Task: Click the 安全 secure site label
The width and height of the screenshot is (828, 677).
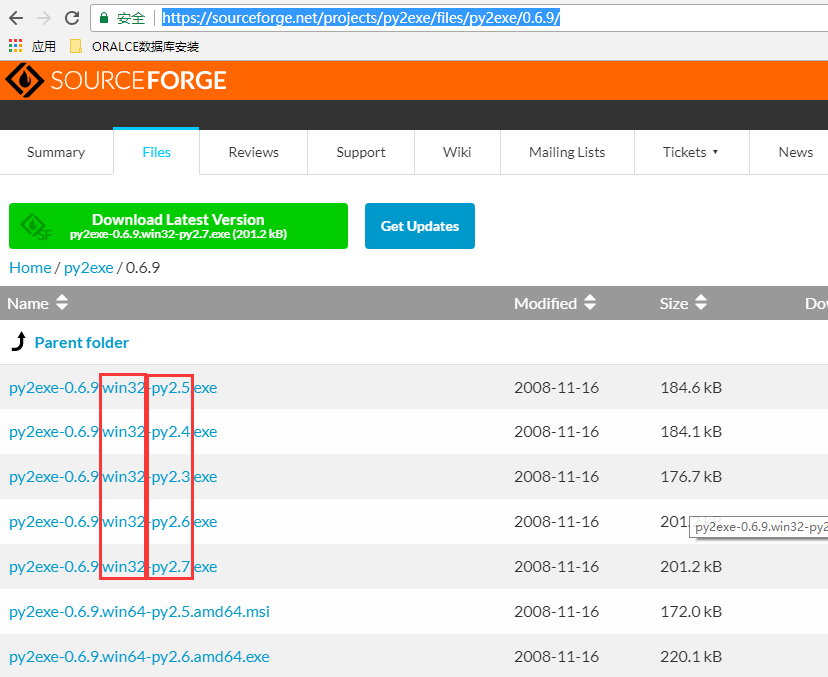Action: click(131, 18)
